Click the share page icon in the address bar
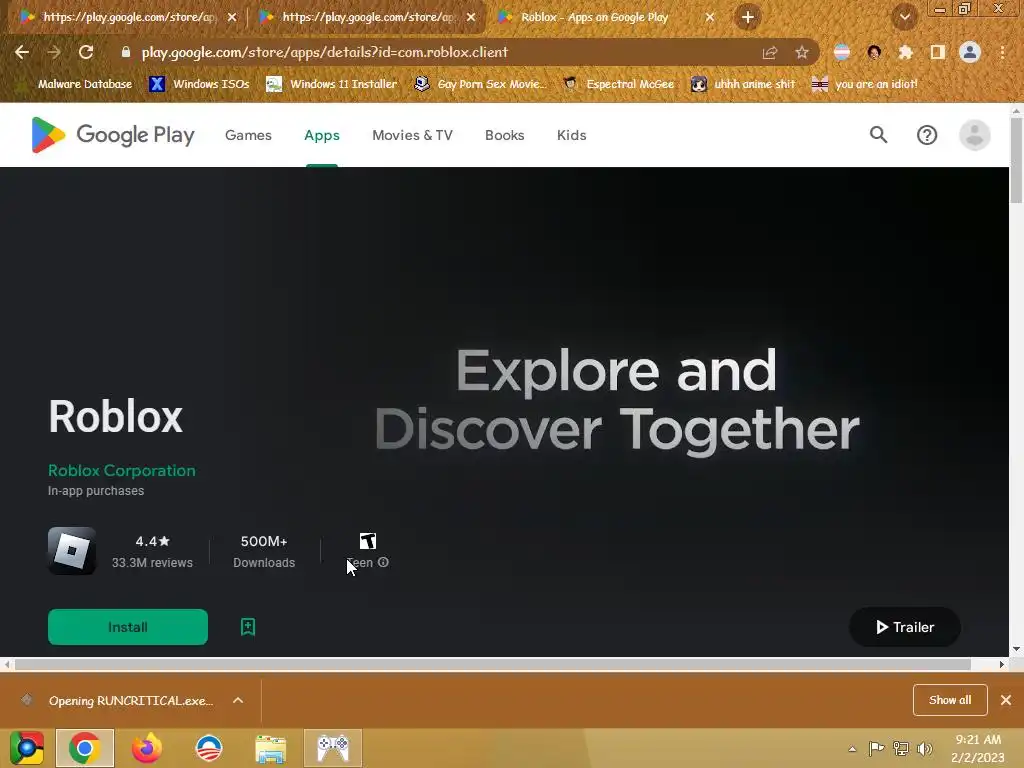This screenshot has height=768, width=1024. point(770,52)
